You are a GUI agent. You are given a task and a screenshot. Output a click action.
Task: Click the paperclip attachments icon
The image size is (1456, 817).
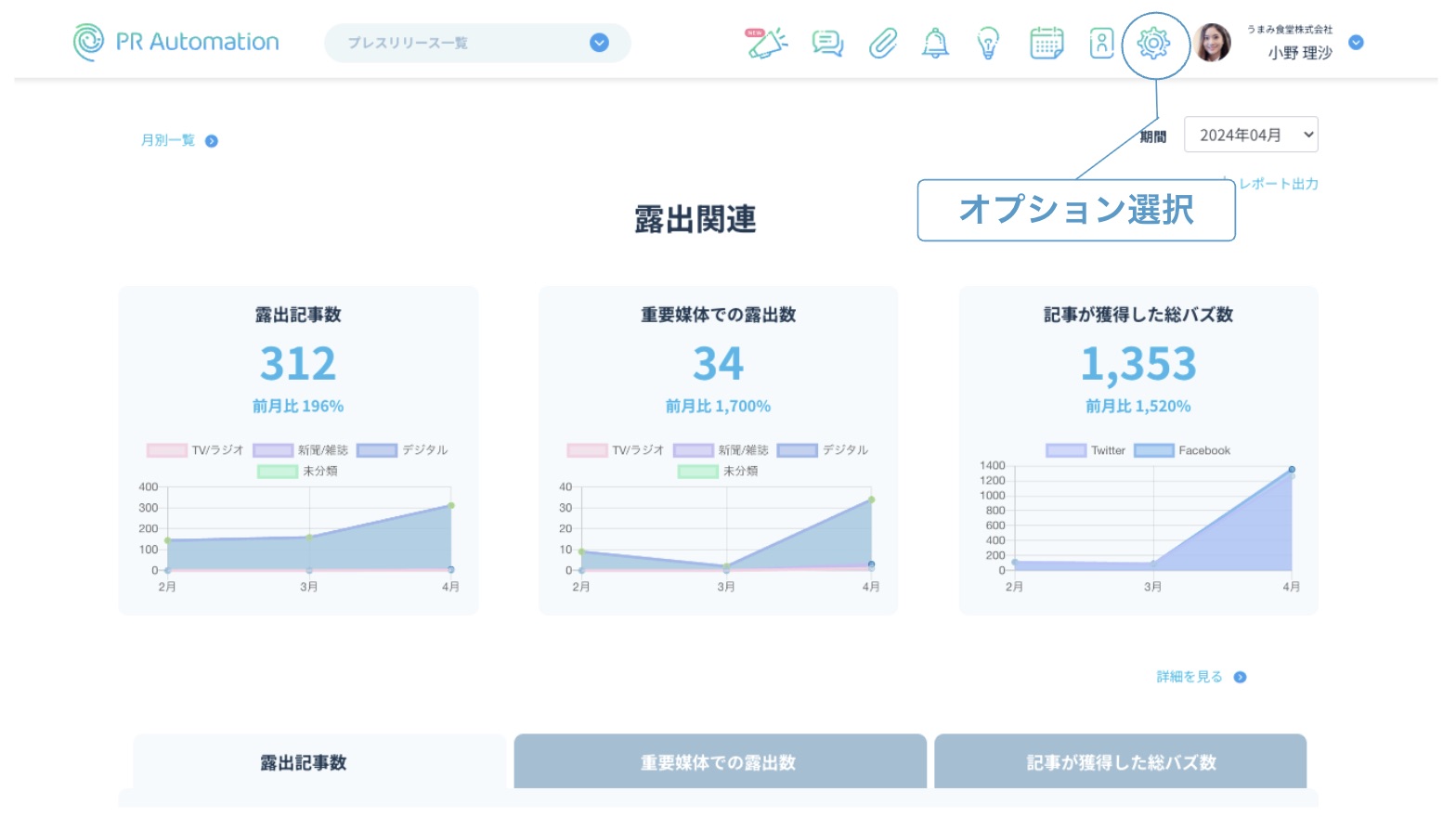pyautogui.click(x=882, y=43)
